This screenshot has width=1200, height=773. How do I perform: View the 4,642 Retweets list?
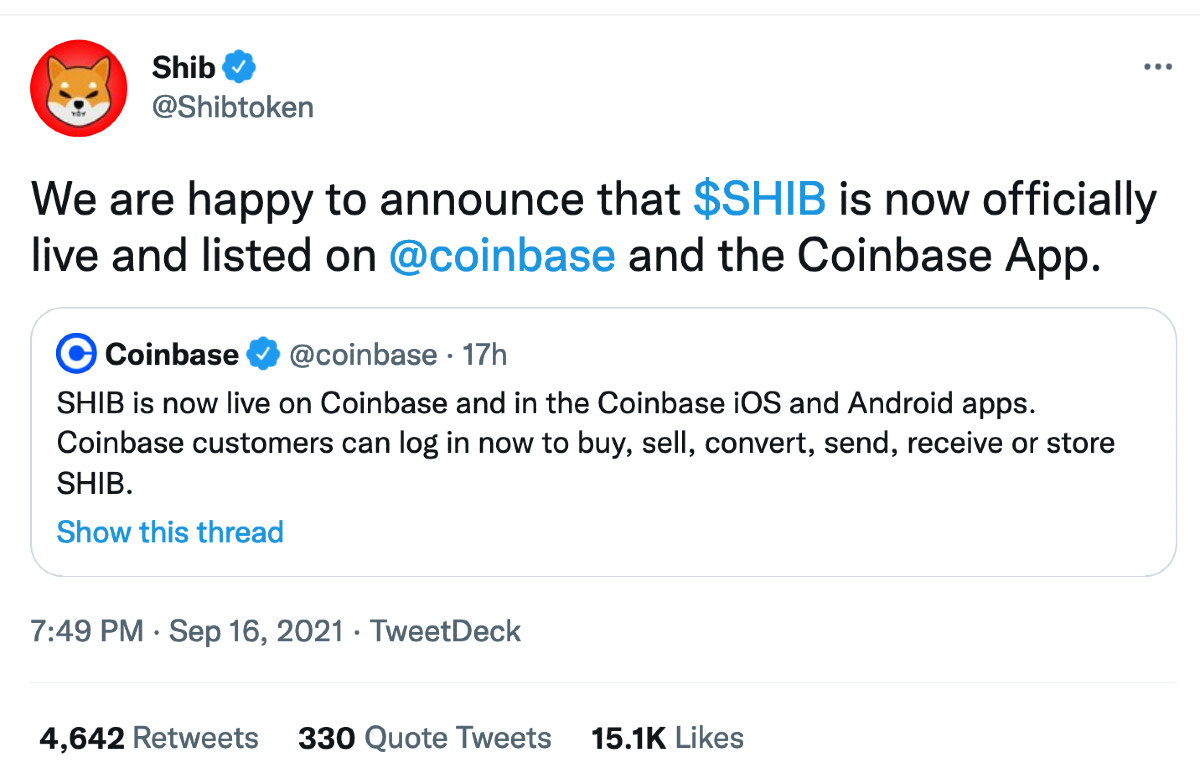click(x=148, y=738)
